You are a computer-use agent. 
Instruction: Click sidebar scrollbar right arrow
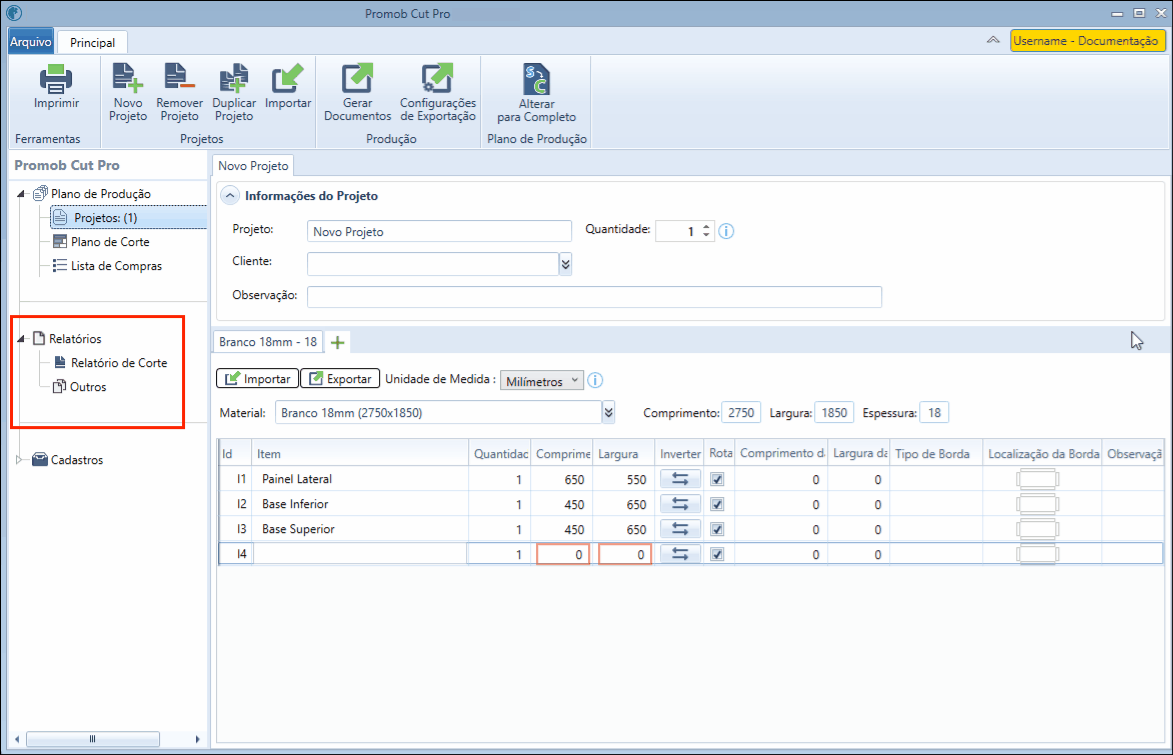click(x=197, y=739)
